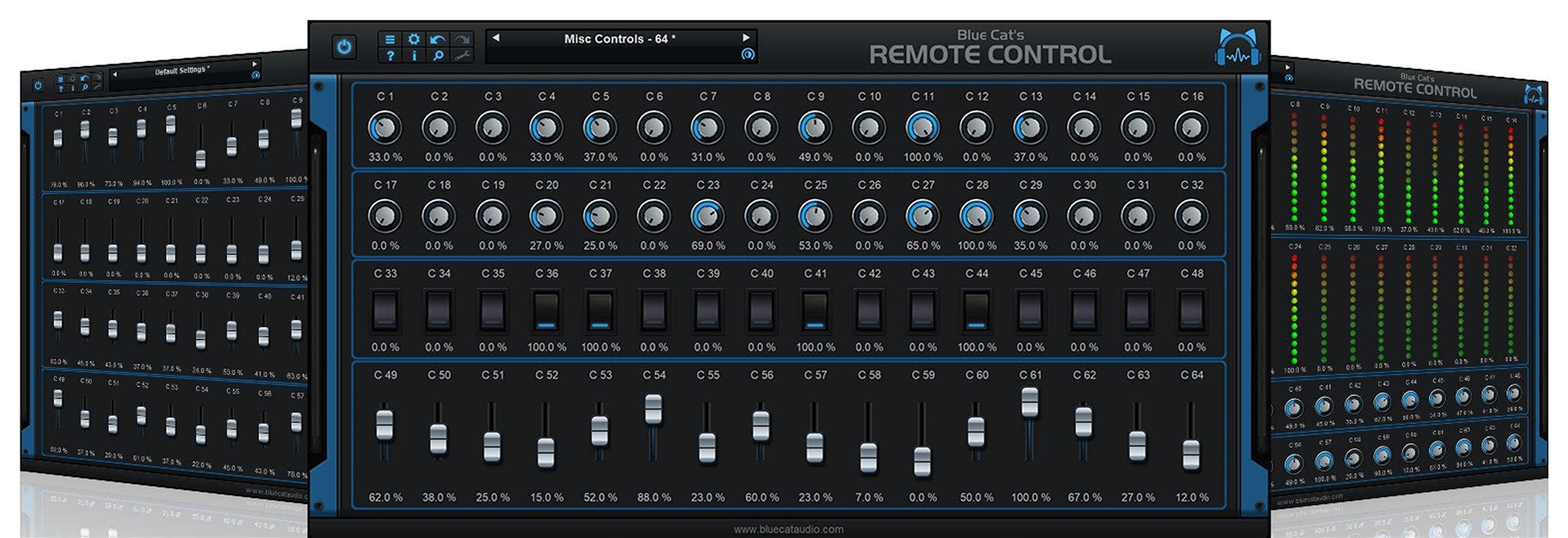Select previous preset arrow left of Misc Controls
The height and width of the screenshot is (538, 1568).
tap(495, 38)
